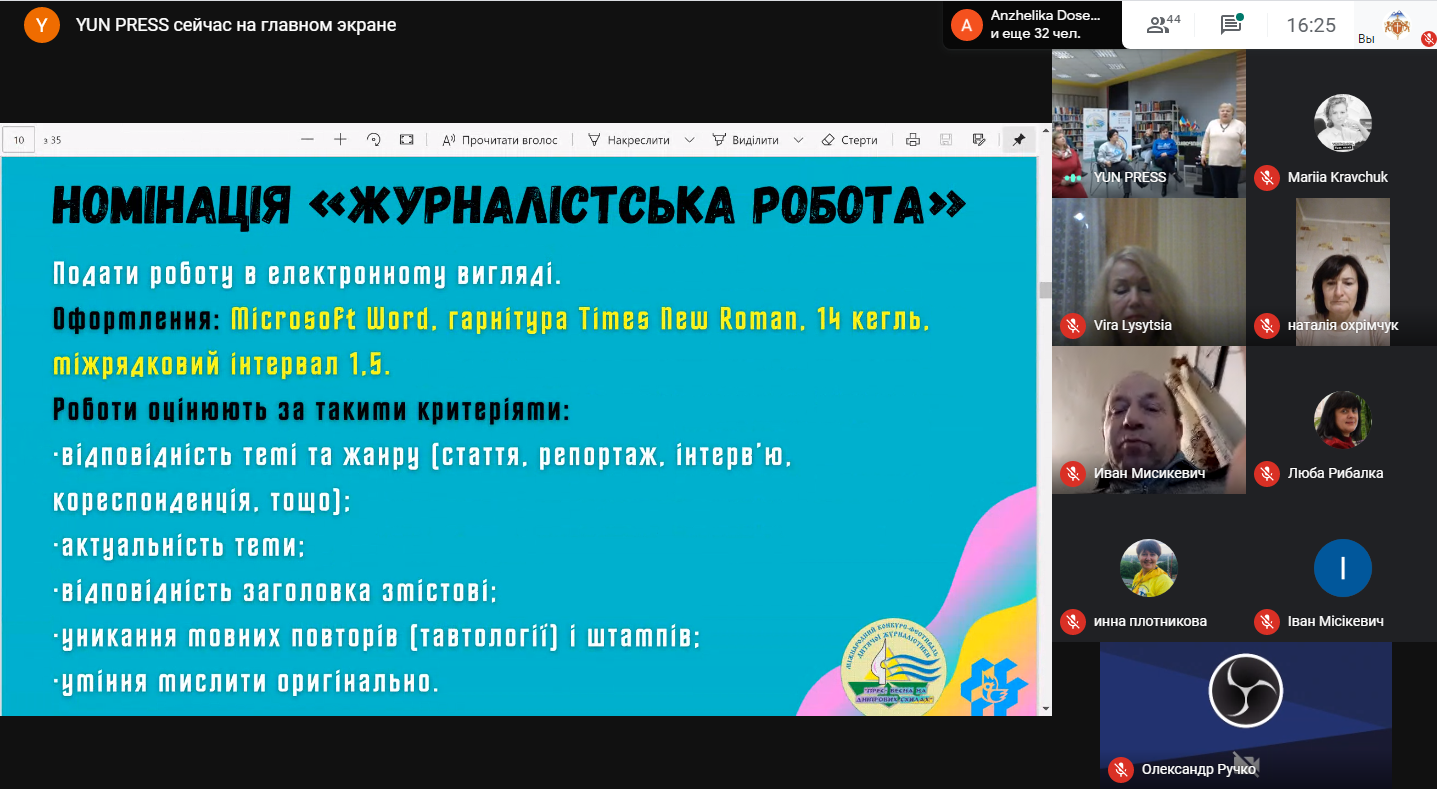Screen dimensions: 1437x789
Task: Open the YUN PRESS video tile
Action: point(1149,123)
